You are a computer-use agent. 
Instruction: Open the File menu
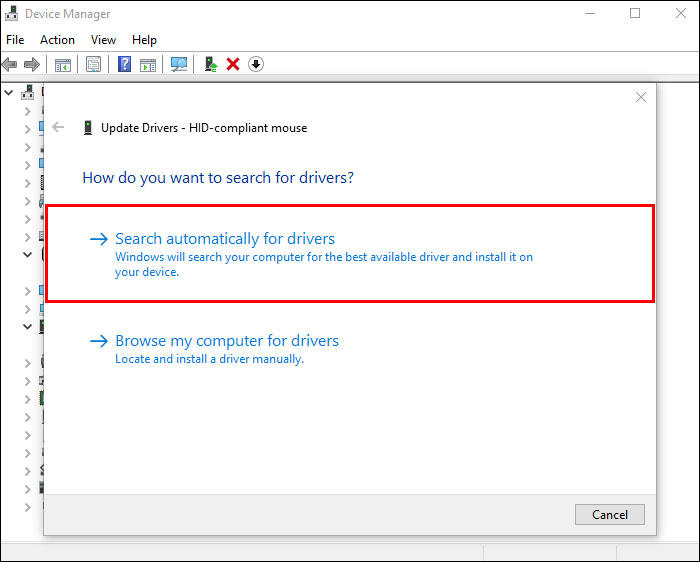pos(15,40)
